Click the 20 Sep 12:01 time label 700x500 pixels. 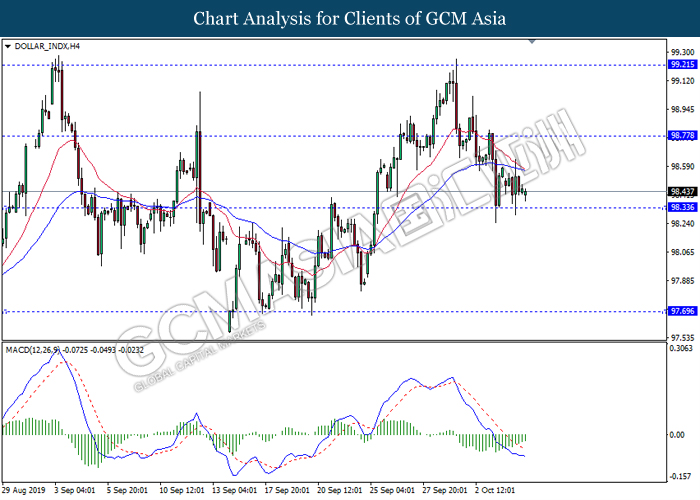coord(340,490)
